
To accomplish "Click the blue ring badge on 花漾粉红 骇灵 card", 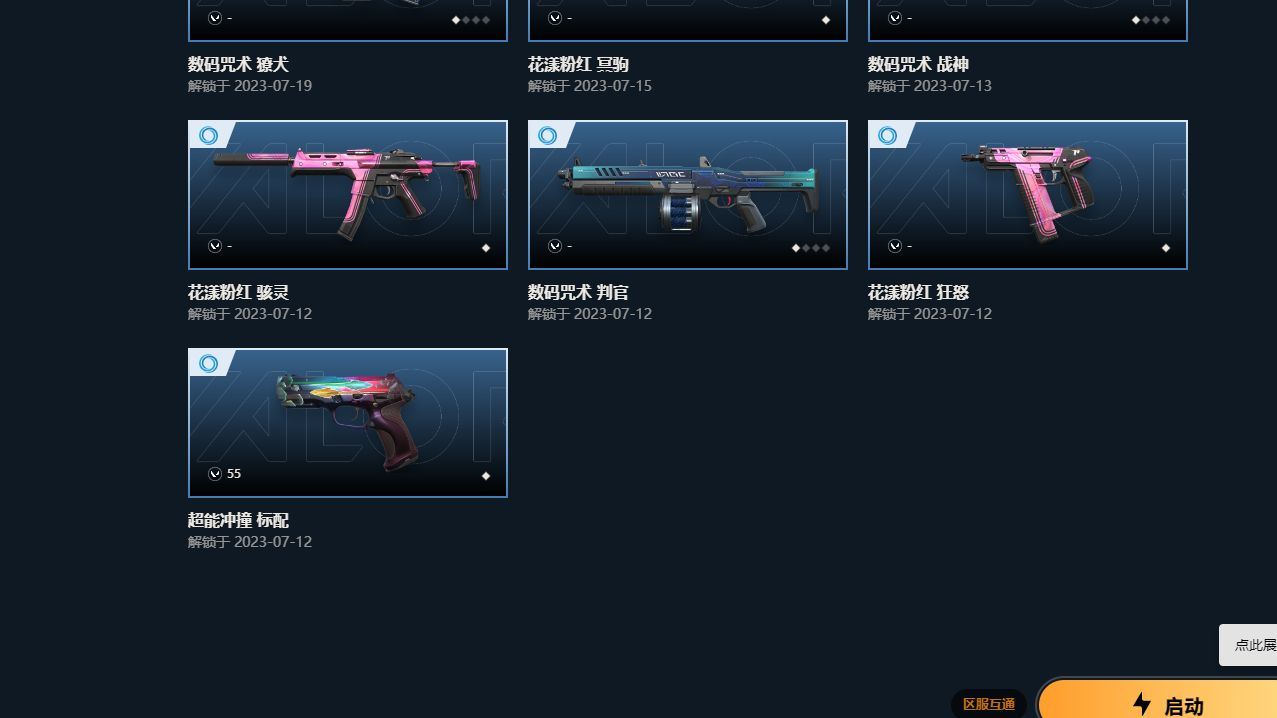I will pyautogui.click(x=208, y=136).
